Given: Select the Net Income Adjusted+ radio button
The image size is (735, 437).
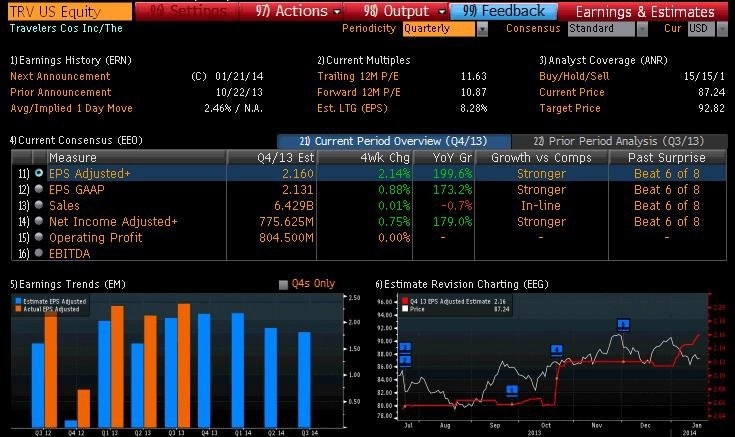Looking at the screenshot, I should (39, 221).
